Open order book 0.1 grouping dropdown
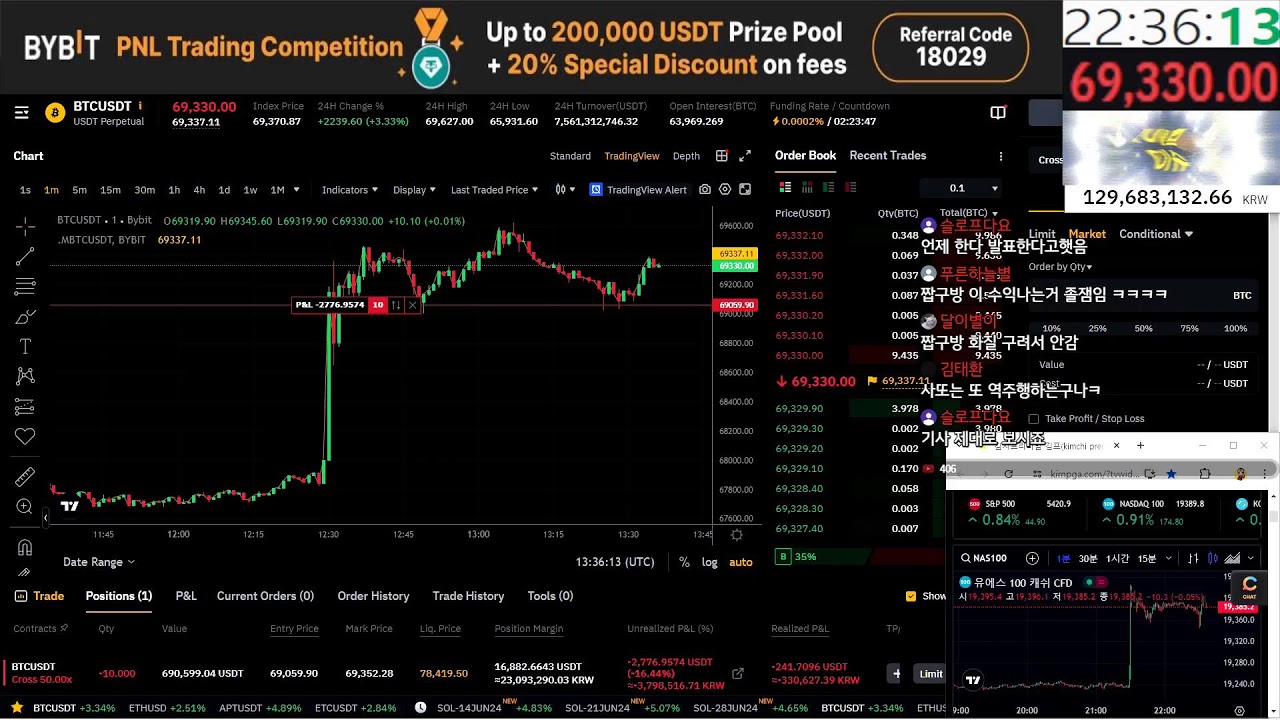The height and width of the screenshot is (720, 1280). tap(961, 188)
